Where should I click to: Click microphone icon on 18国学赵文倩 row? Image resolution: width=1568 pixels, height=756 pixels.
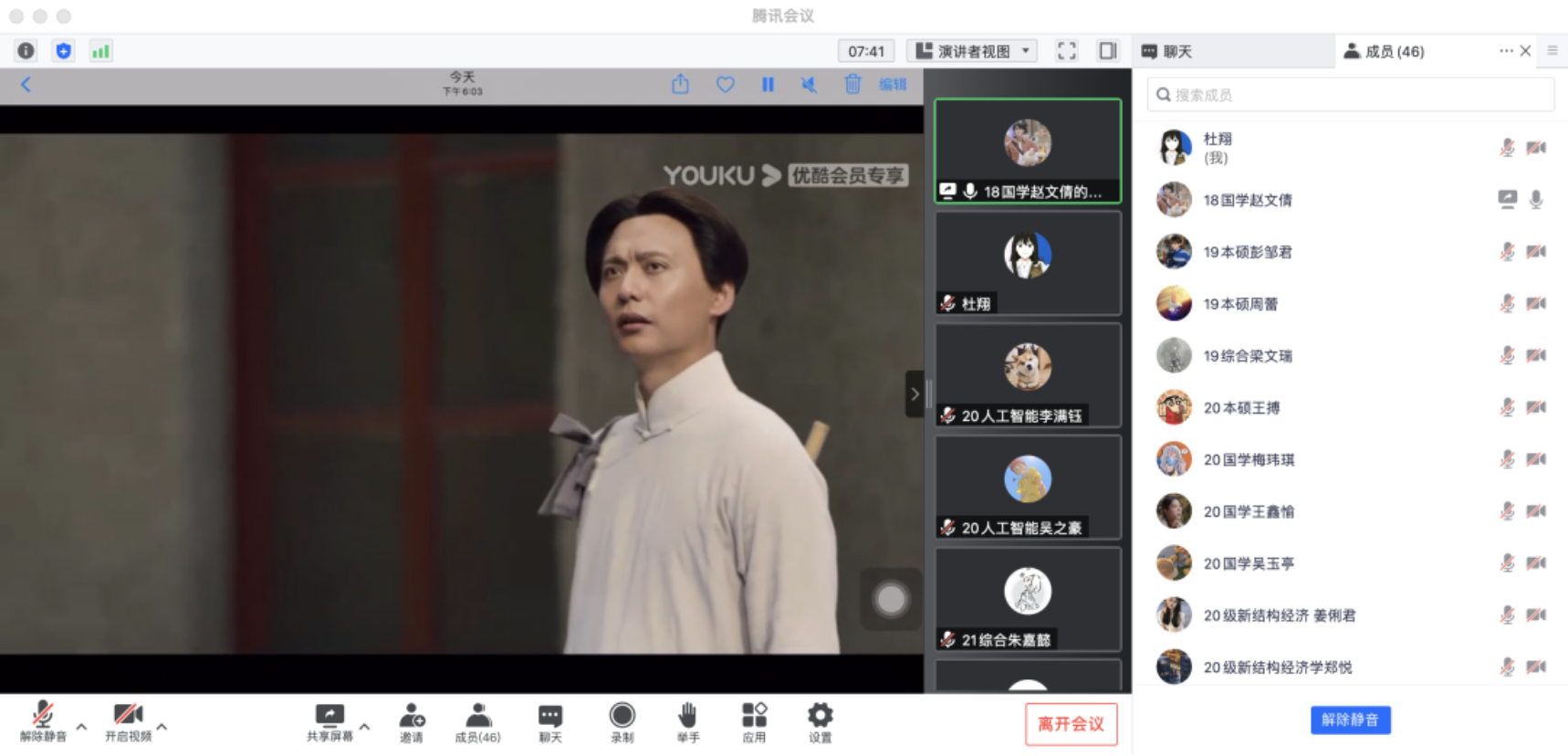click(1537, 199)
